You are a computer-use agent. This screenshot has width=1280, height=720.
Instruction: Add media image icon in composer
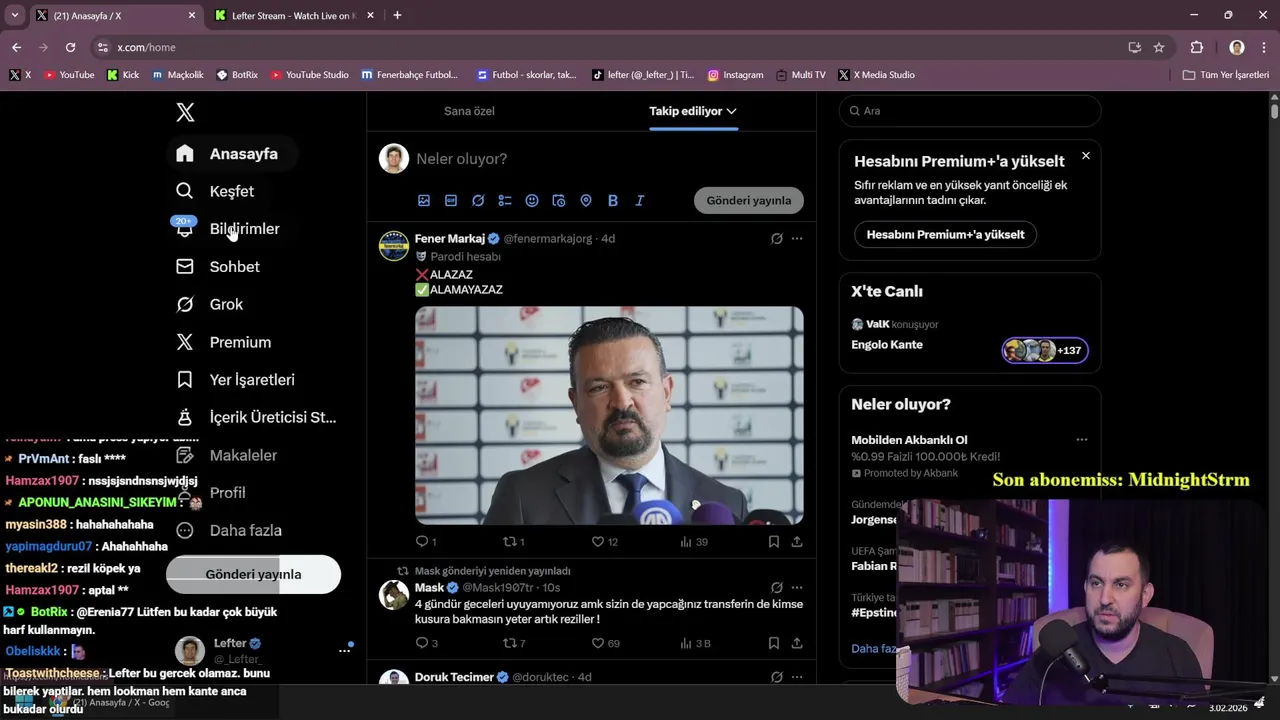(424, 201)
